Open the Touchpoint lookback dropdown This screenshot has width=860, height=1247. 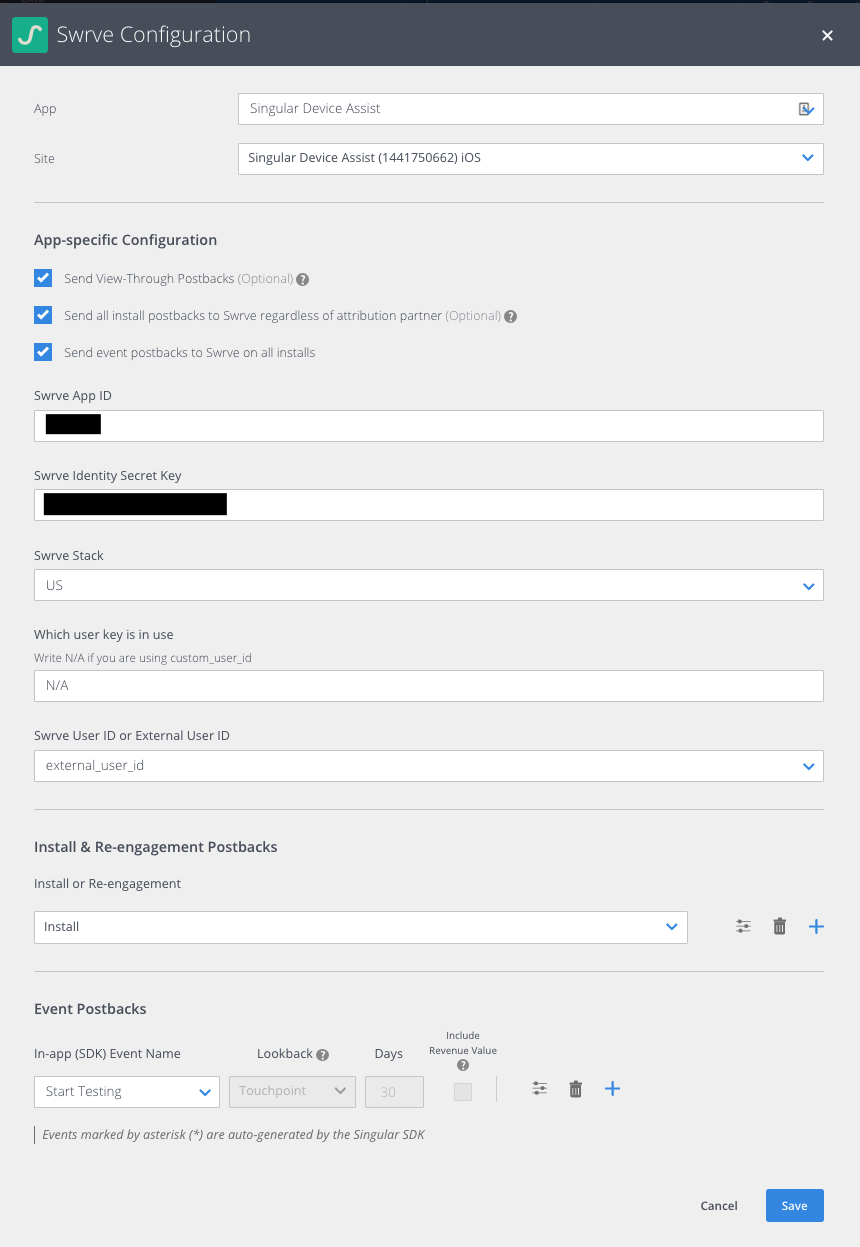(292, 1092)
